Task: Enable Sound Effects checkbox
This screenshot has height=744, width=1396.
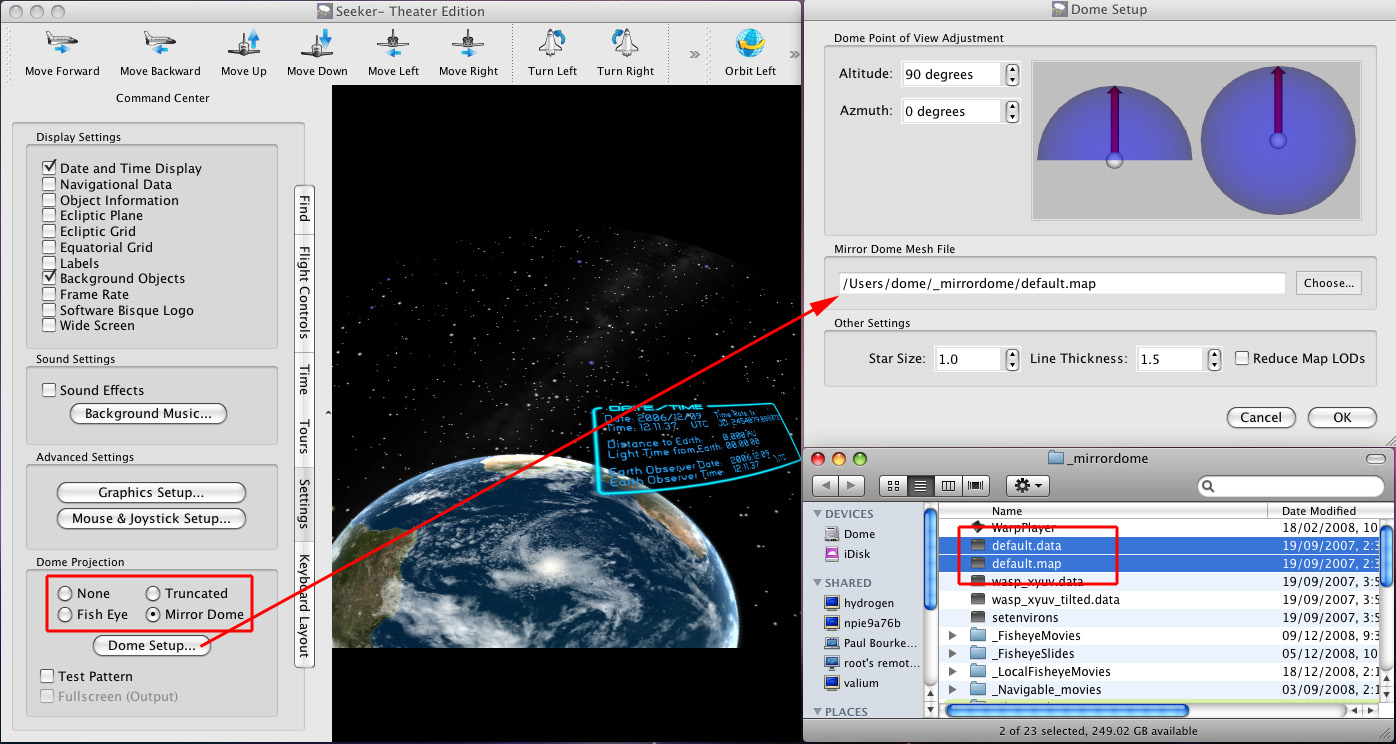Action: [49, 390]
